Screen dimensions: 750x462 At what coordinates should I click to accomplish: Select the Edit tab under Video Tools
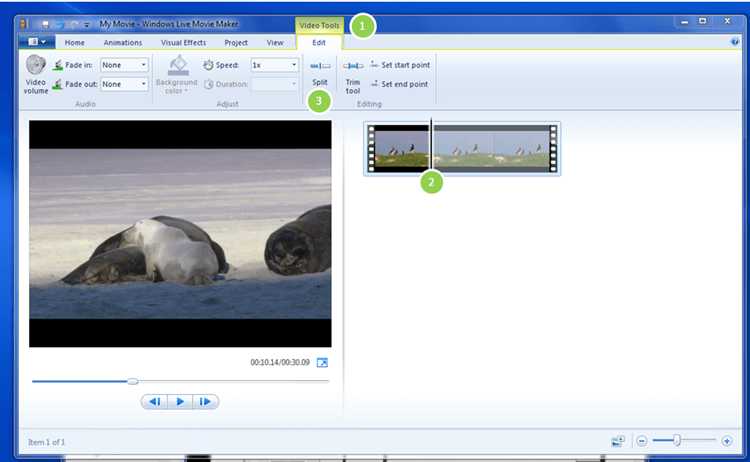[319, 43]
